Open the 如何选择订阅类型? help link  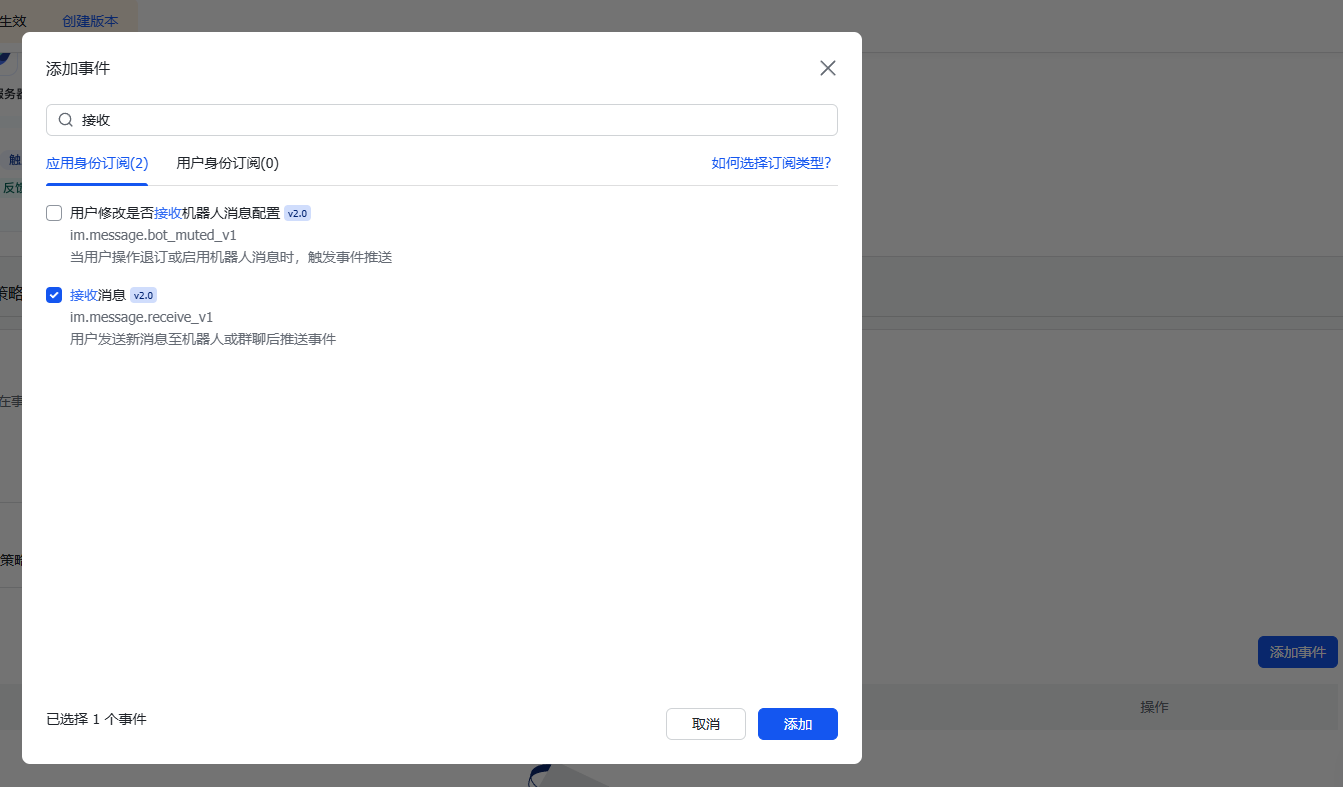pos(771,163)
